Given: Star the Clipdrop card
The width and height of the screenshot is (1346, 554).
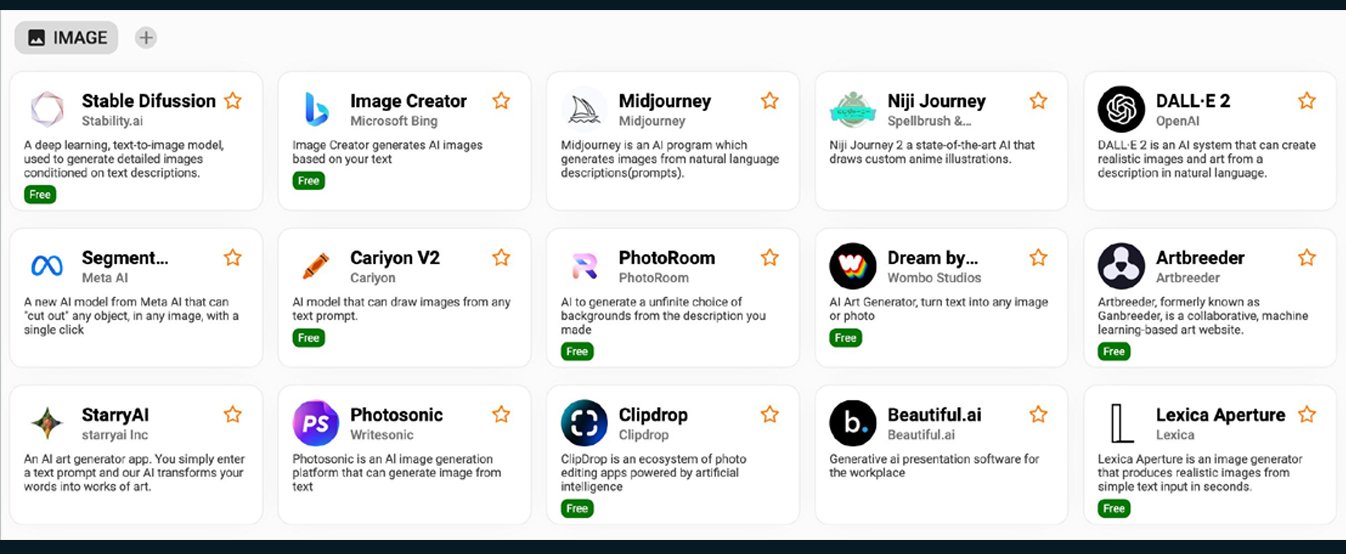Looking at the screenshot, I should coord(770,414).
